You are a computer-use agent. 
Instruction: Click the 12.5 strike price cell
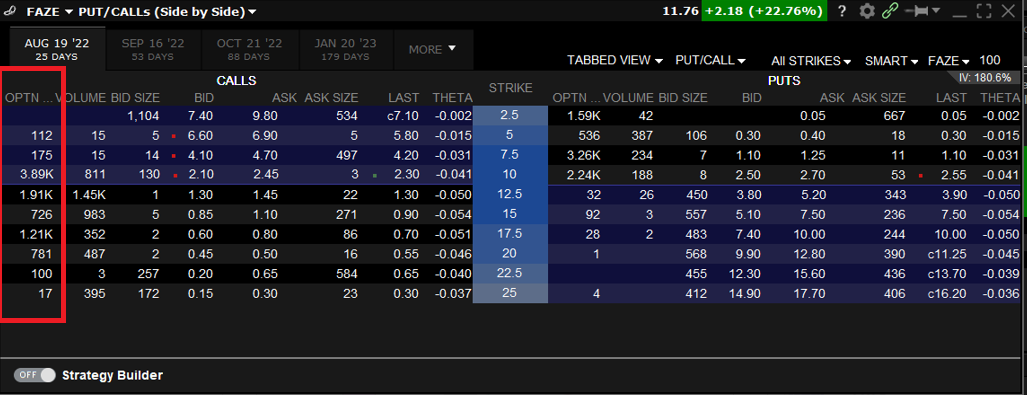tap(510, 195)
